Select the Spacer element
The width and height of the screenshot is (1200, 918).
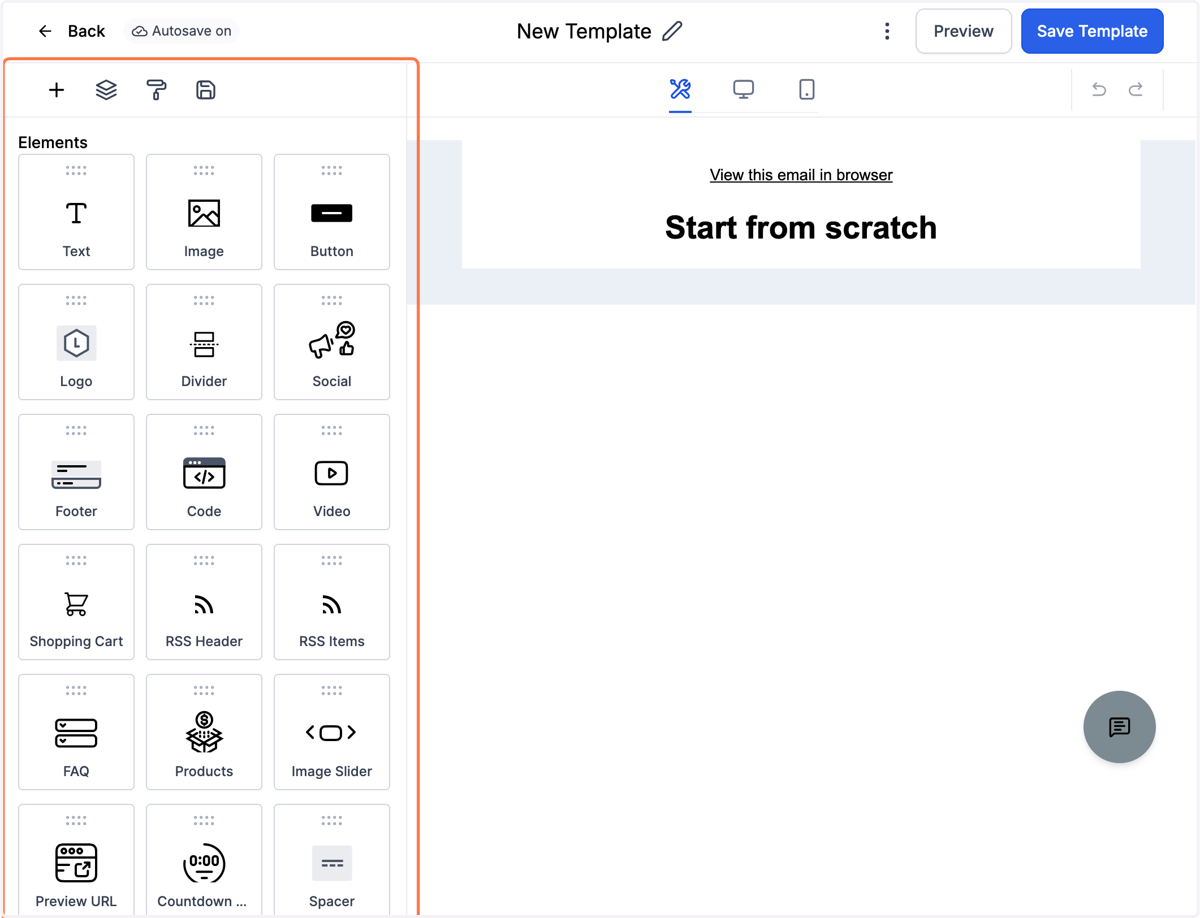tap(332, 860)
